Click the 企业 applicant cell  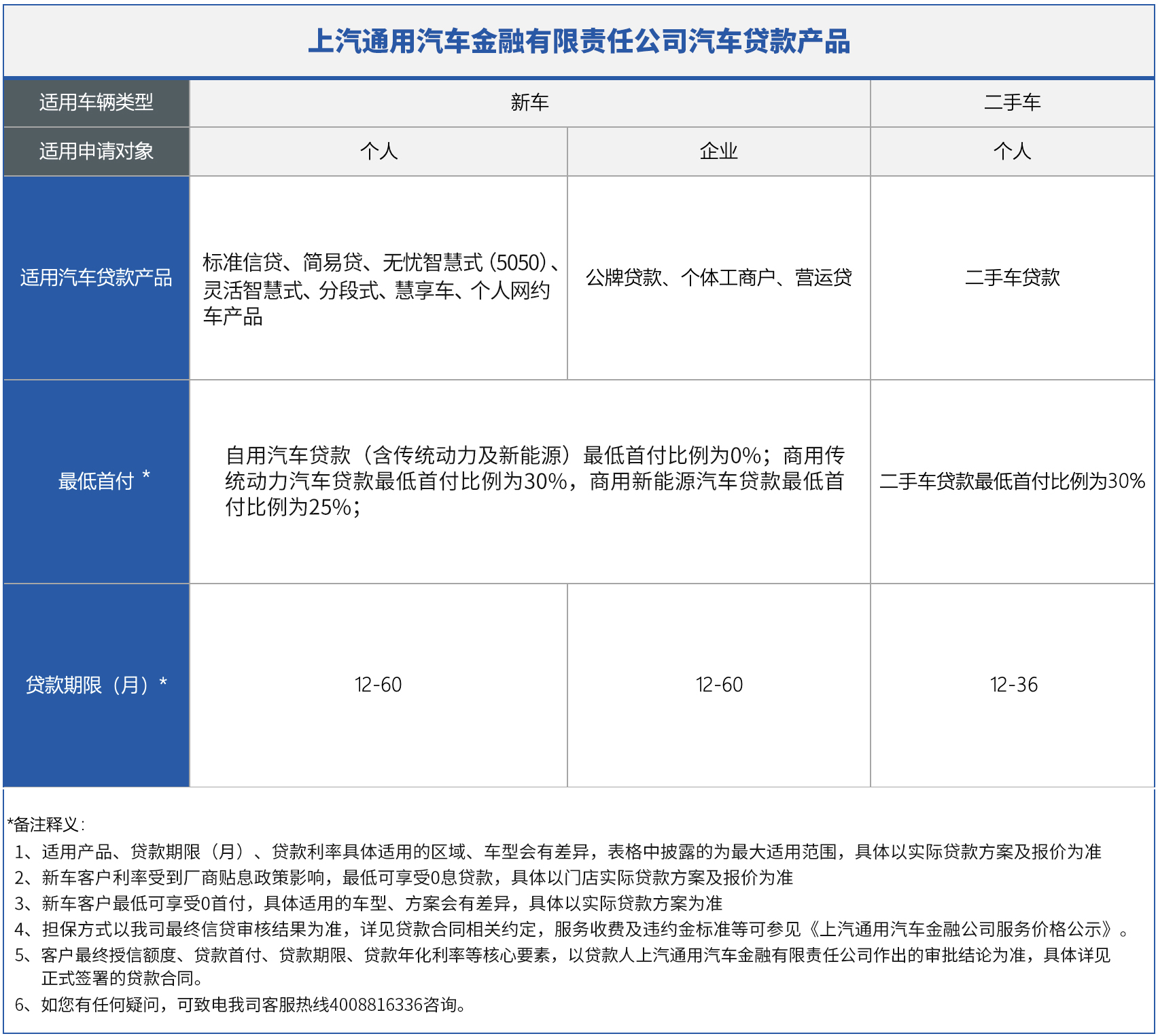coord(718,151)
